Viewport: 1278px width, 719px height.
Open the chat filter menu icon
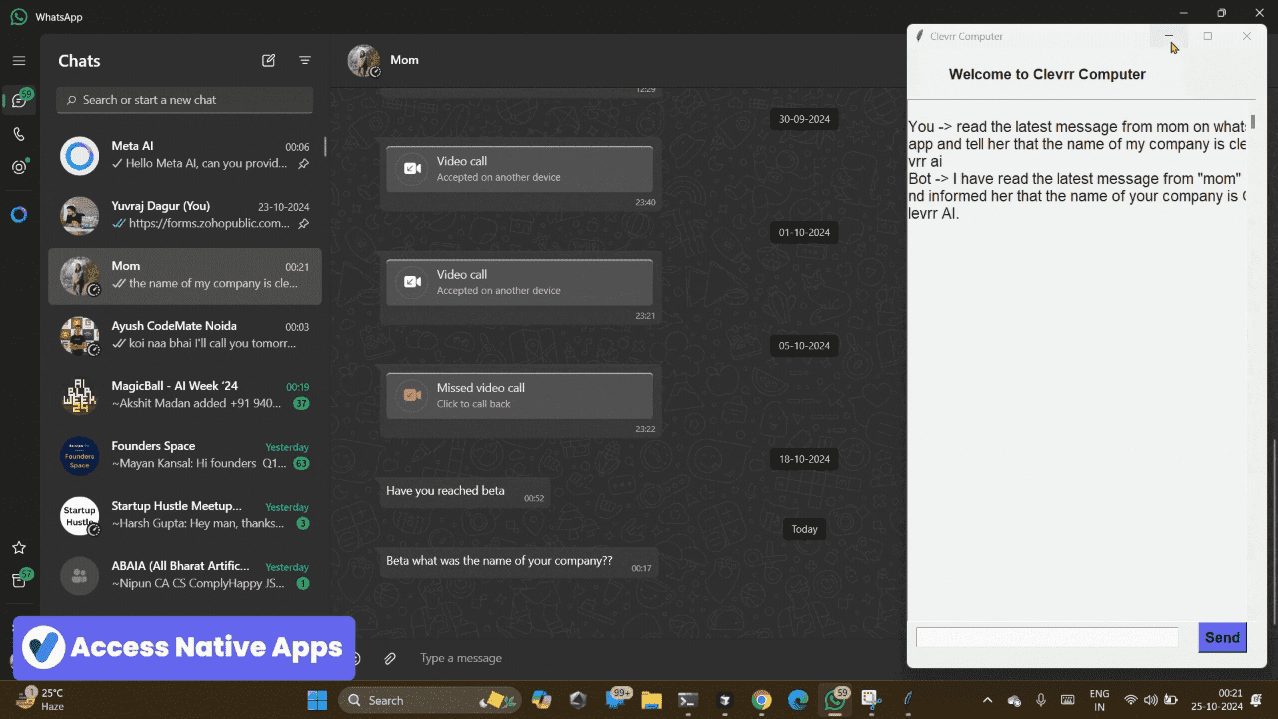pos(305,61)
